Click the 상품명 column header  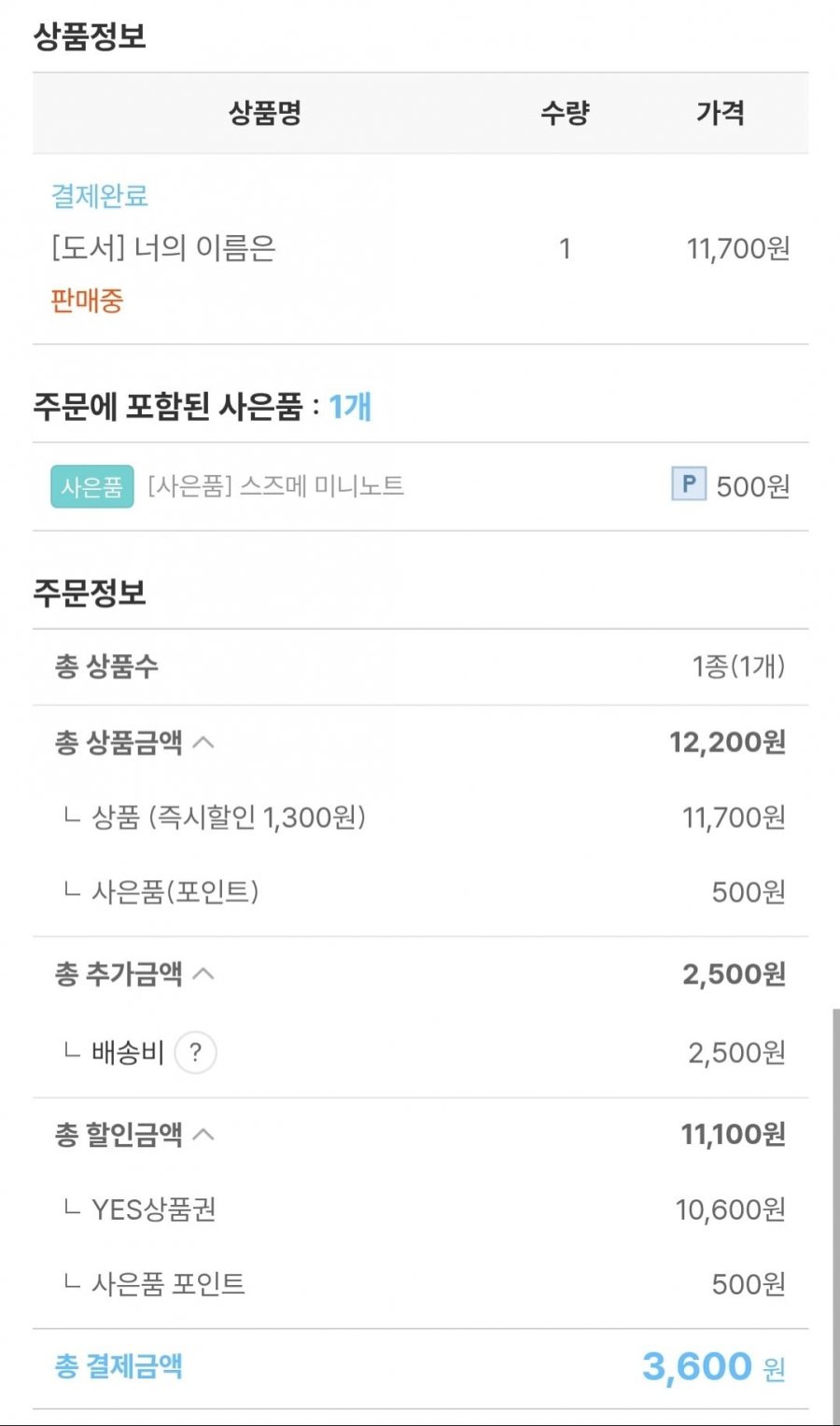pyautogui.click(x=265, y=114)
